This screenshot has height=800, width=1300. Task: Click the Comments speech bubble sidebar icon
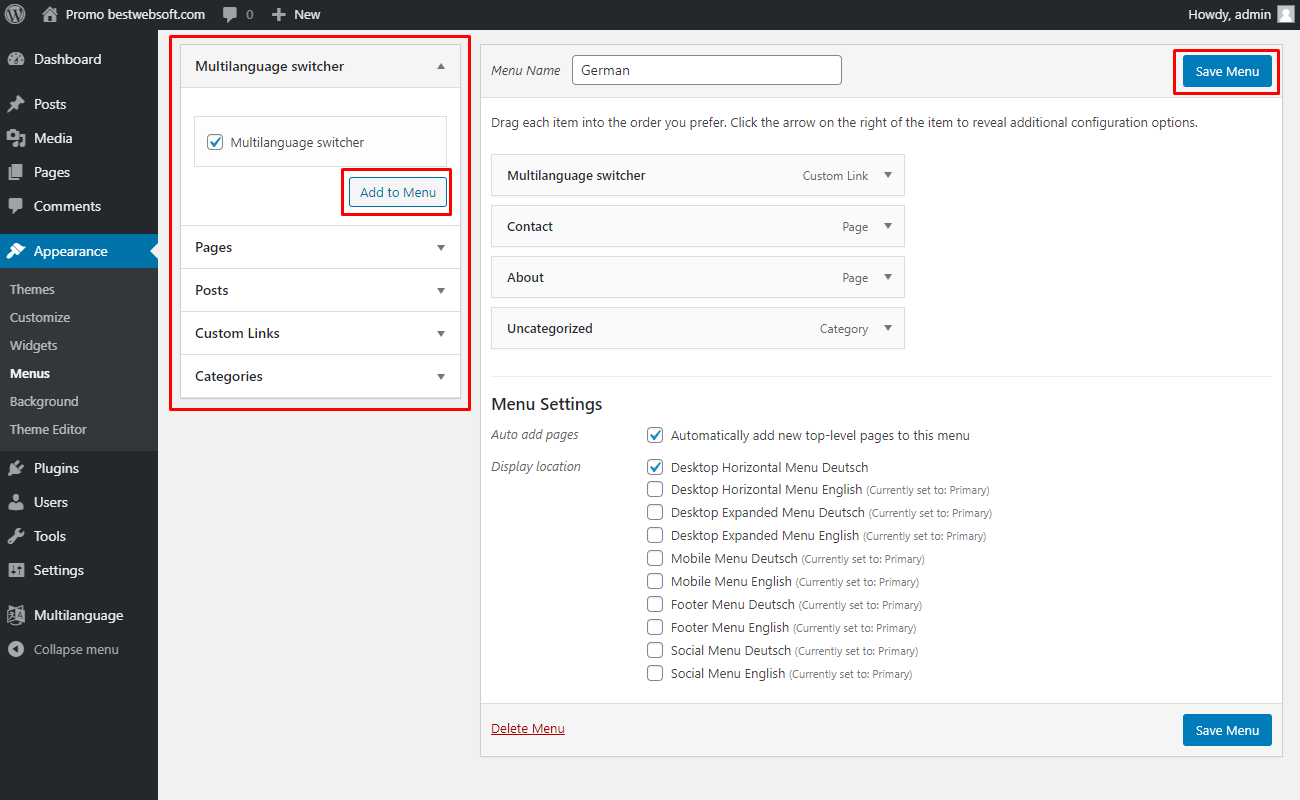point(16,206)
